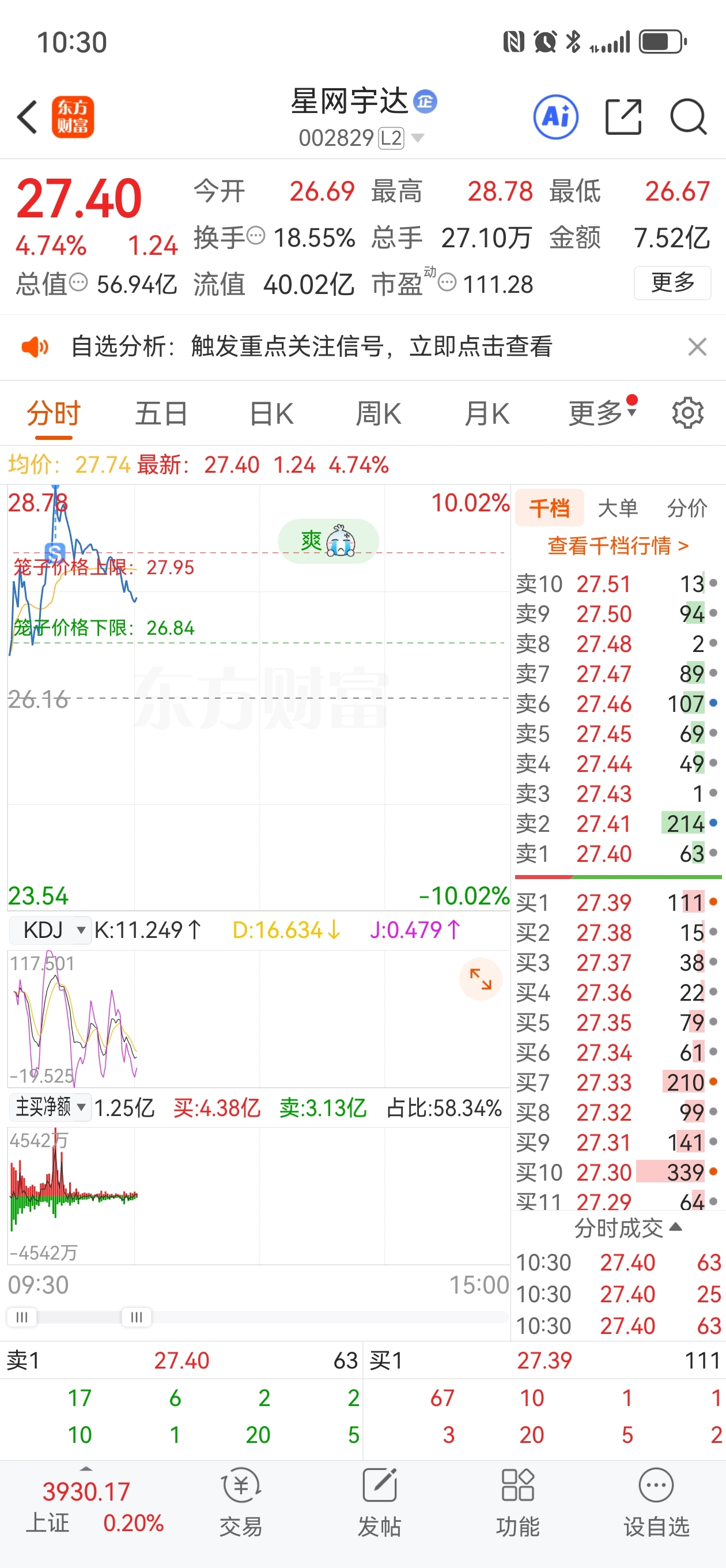Tap the 笼子价格下限 26.84 label

pyautogui.click(x=104, y=628)
